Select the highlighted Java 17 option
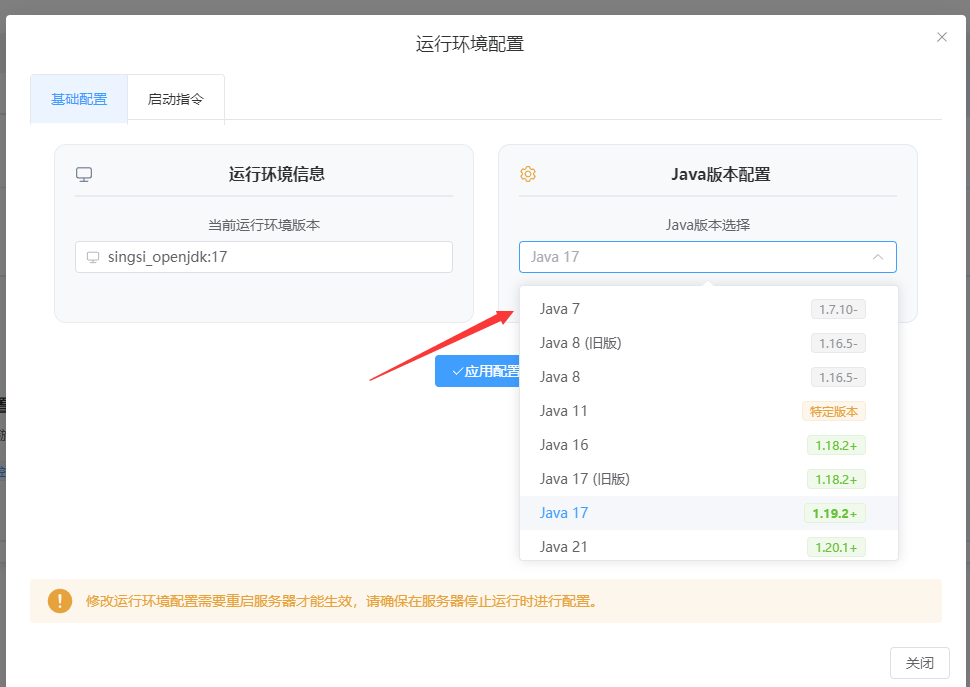 click(x=564, y=513)
